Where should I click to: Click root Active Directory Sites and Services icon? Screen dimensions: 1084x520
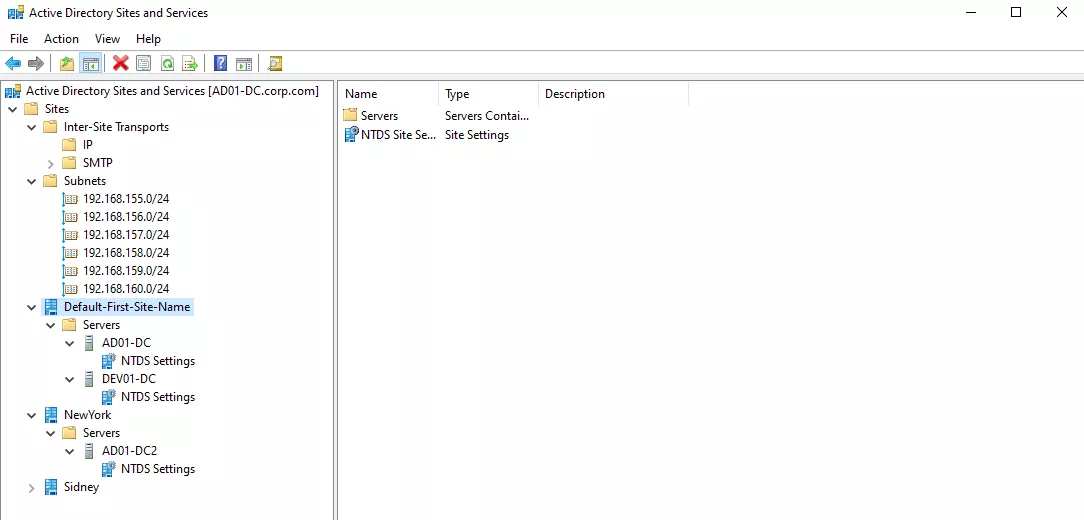pos(13,91)
